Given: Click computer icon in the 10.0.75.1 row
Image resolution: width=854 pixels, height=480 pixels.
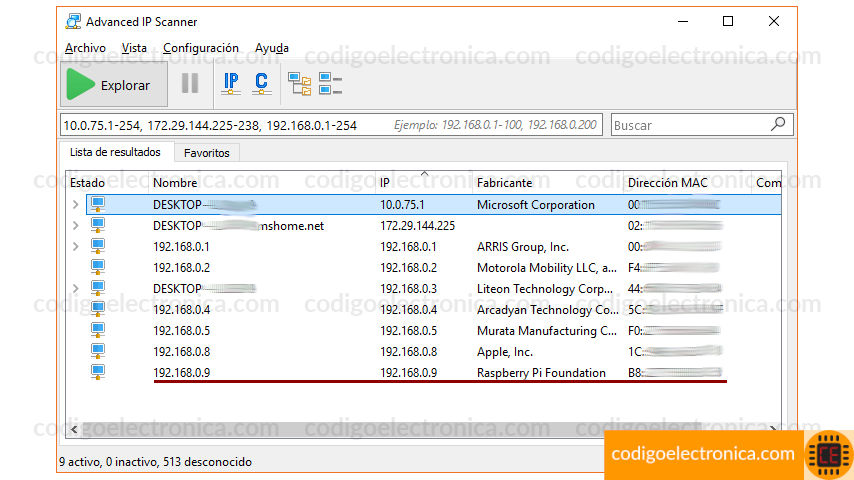Looking at the screenshot, I should pyautogui.click(x=98, y=205).
